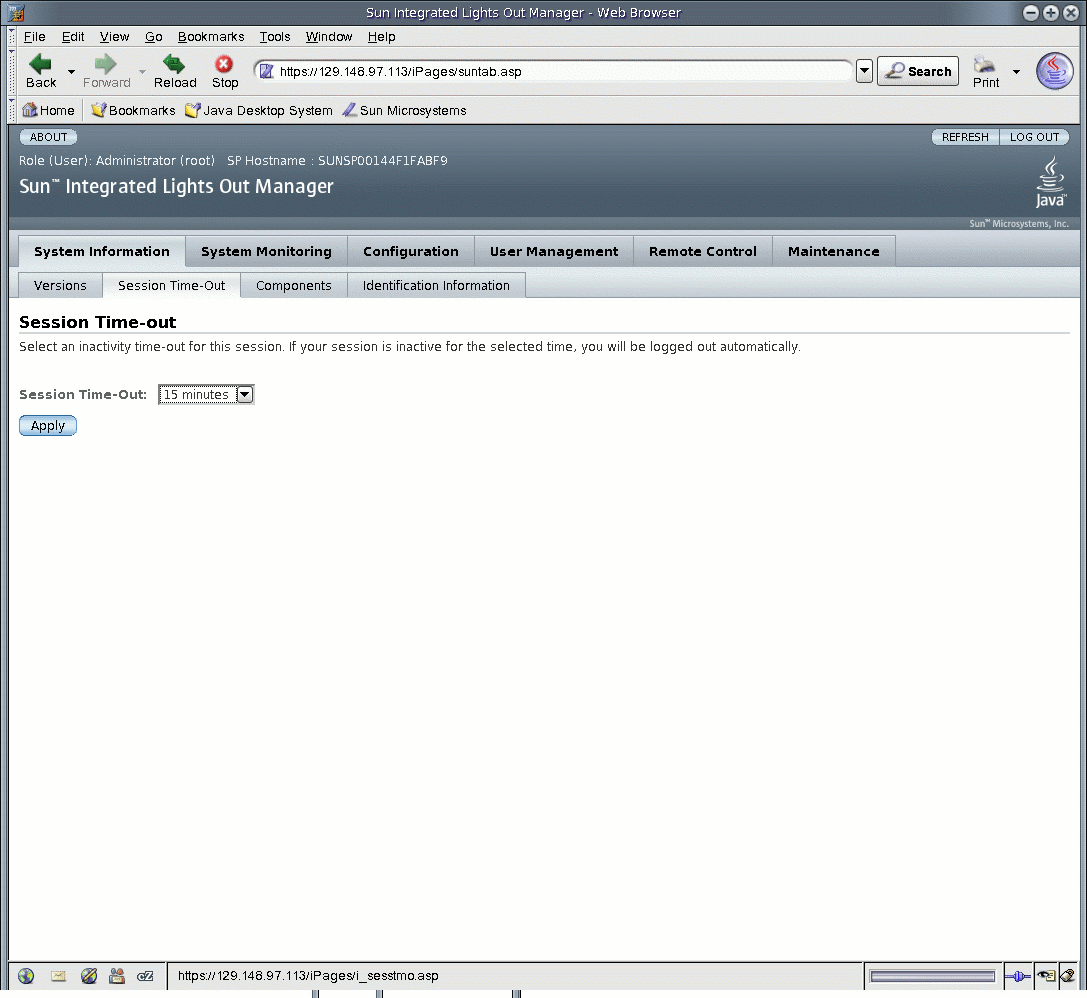
Task: Click the SP Hostname SUNSP00144F1FABF9 text
Action: pyautogui.click(x=338, y=161)
